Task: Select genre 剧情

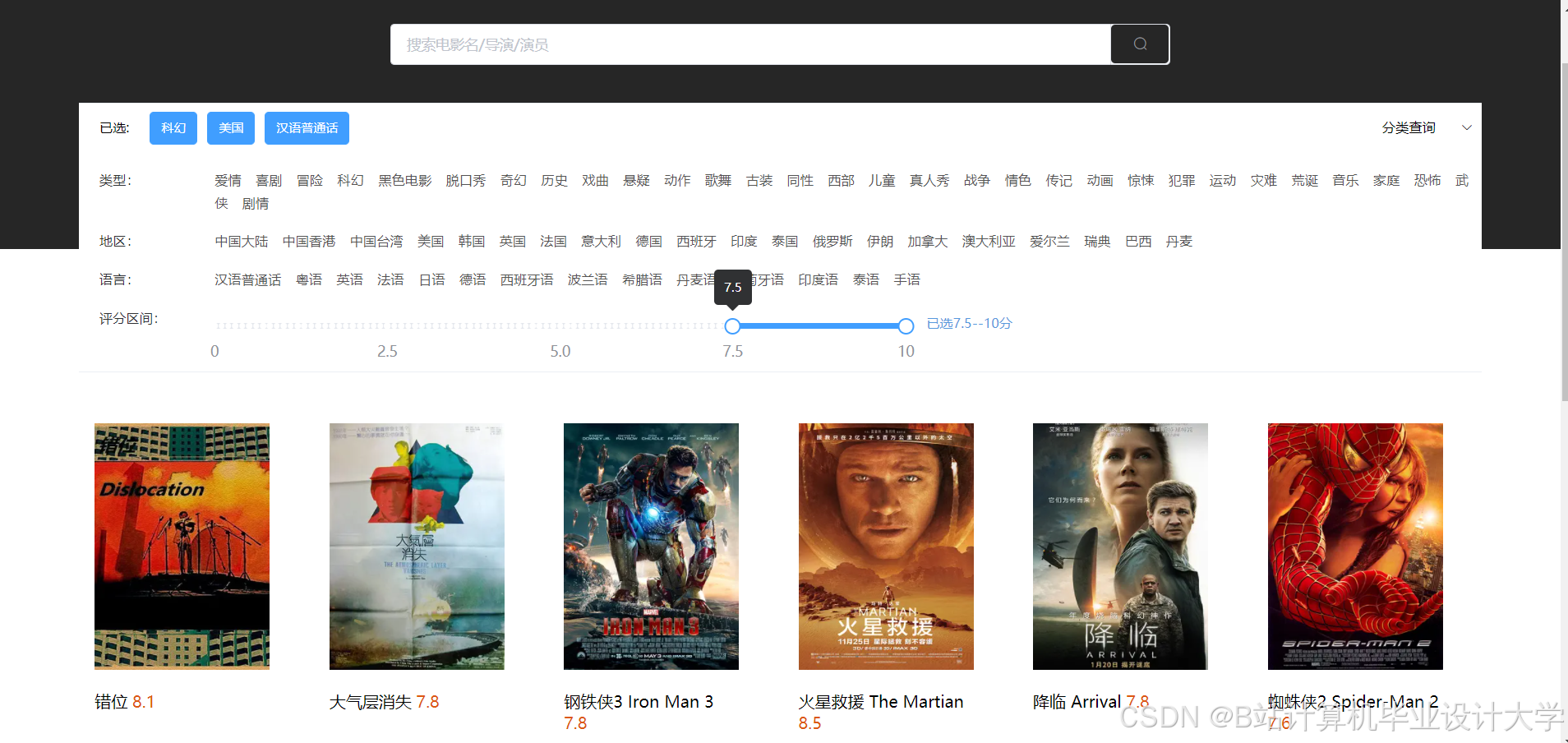Action: click(256, 204)
